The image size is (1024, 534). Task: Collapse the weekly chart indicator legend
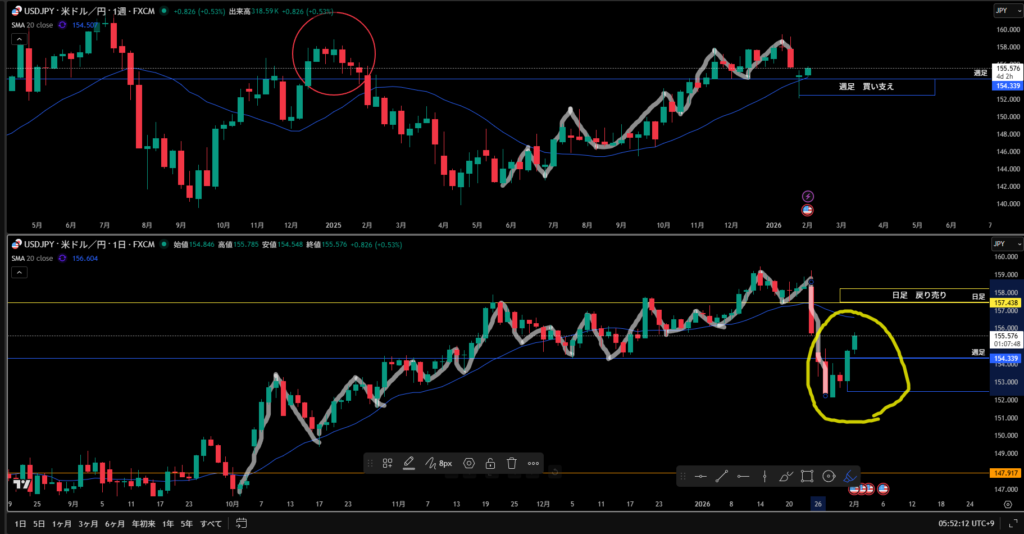pyautogui.click(x=16, y=39)
